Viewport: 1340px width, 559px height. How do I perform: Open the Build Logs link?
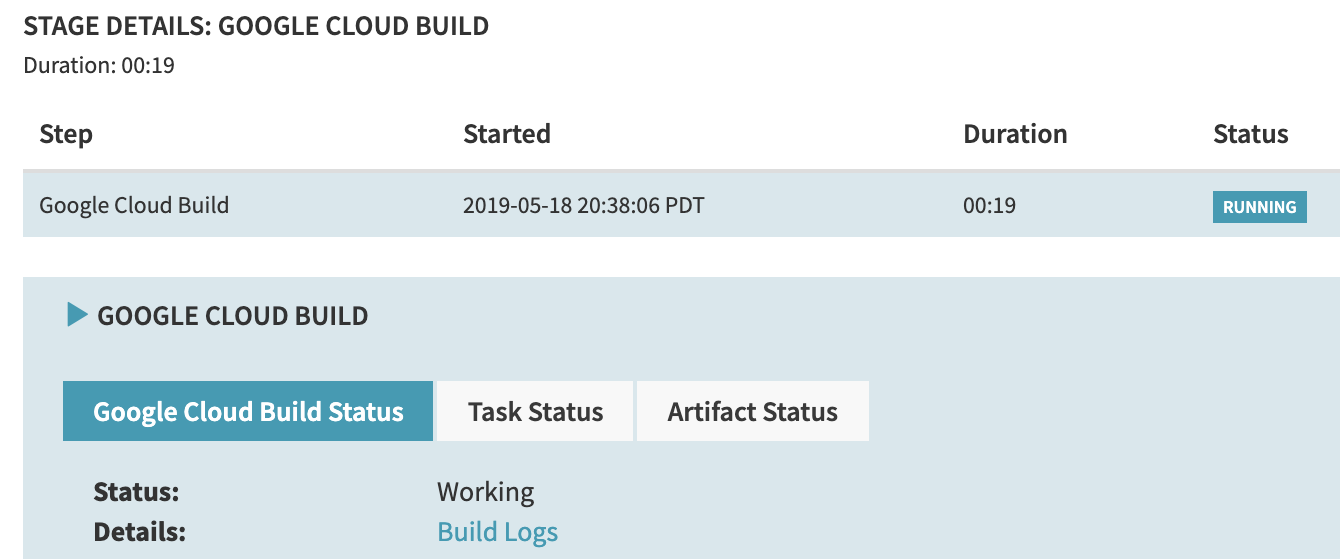pyautogui.click(x=497, y=532)
